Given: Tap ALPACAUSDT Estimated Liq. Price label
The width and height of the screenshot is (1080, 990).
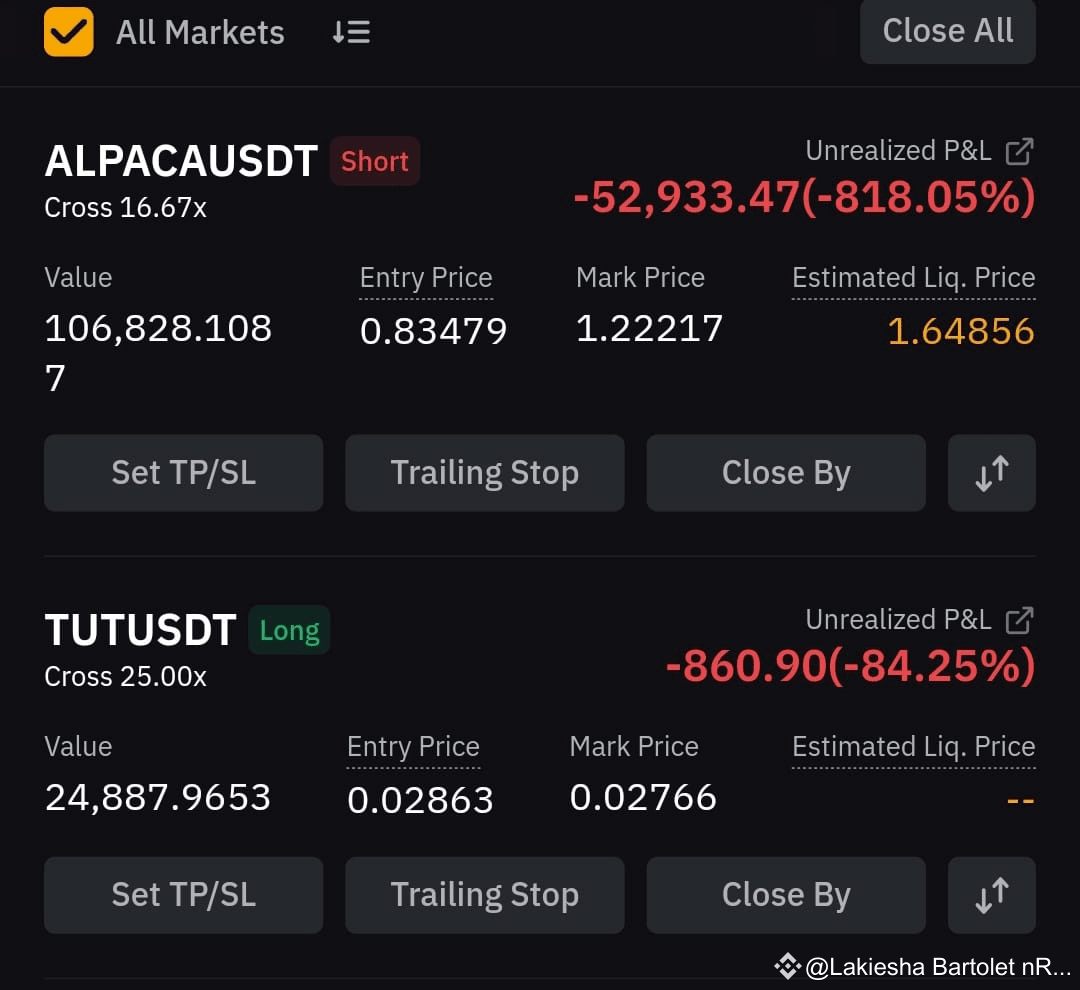Looking at the screenshot, I should [913, 278].
